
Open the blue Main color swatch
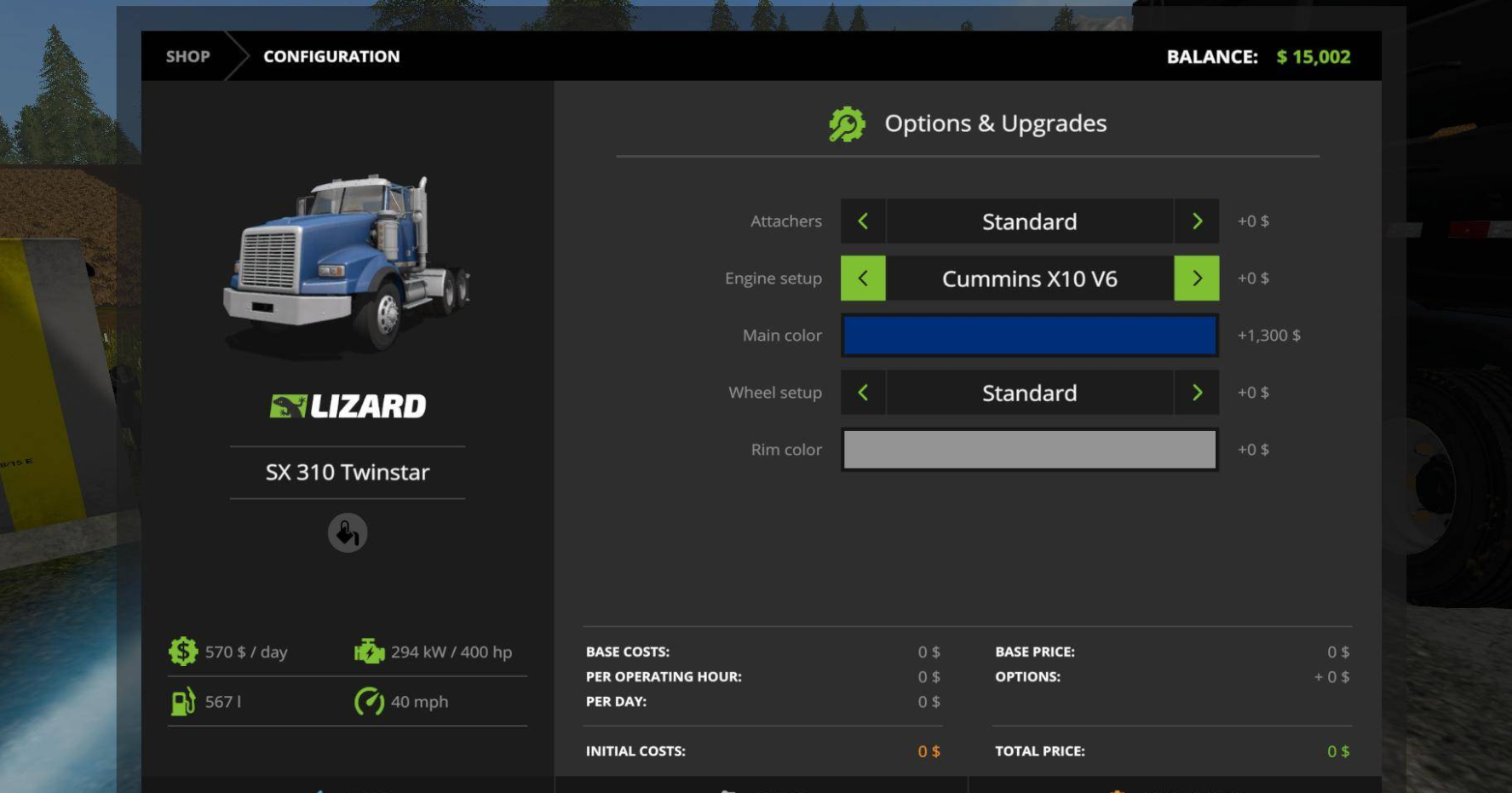tap(1029, 336)
